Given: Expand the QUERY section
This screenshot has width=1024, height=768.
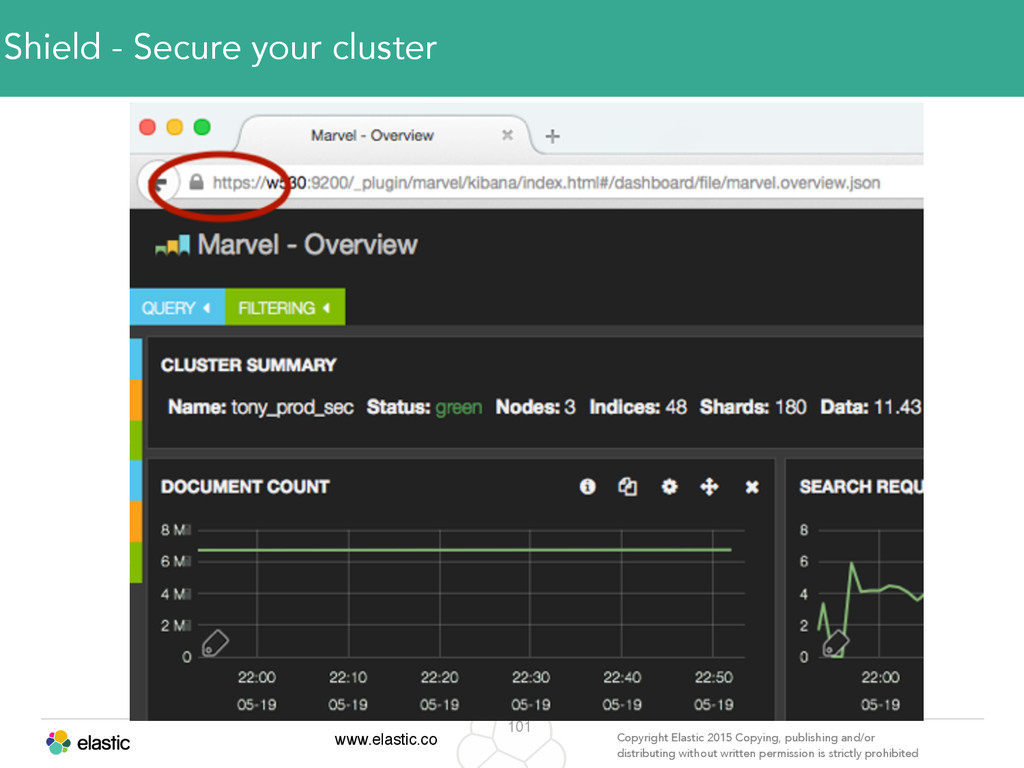Looking at the screenshot, I should click(177, 307).
